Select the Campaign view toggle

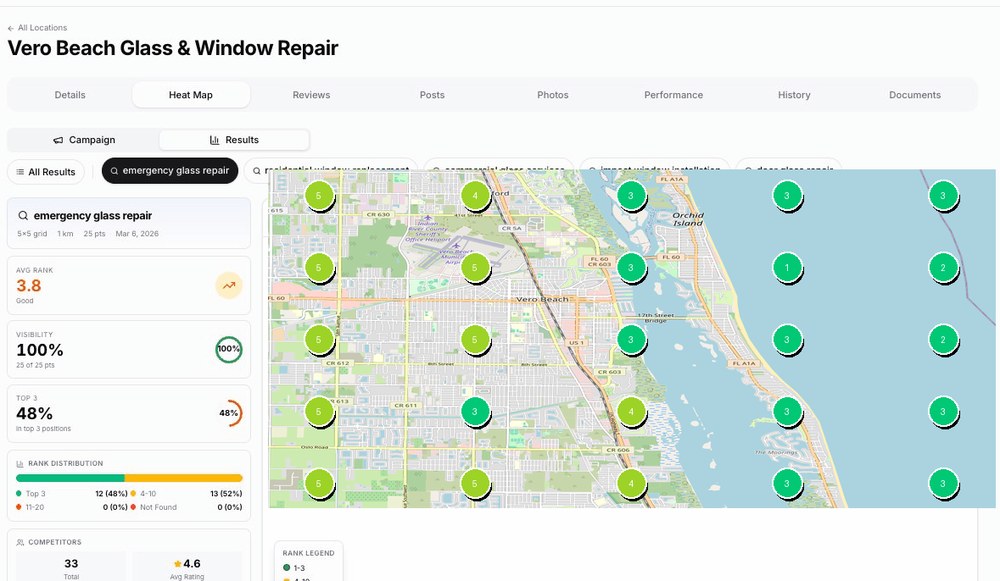84,140
